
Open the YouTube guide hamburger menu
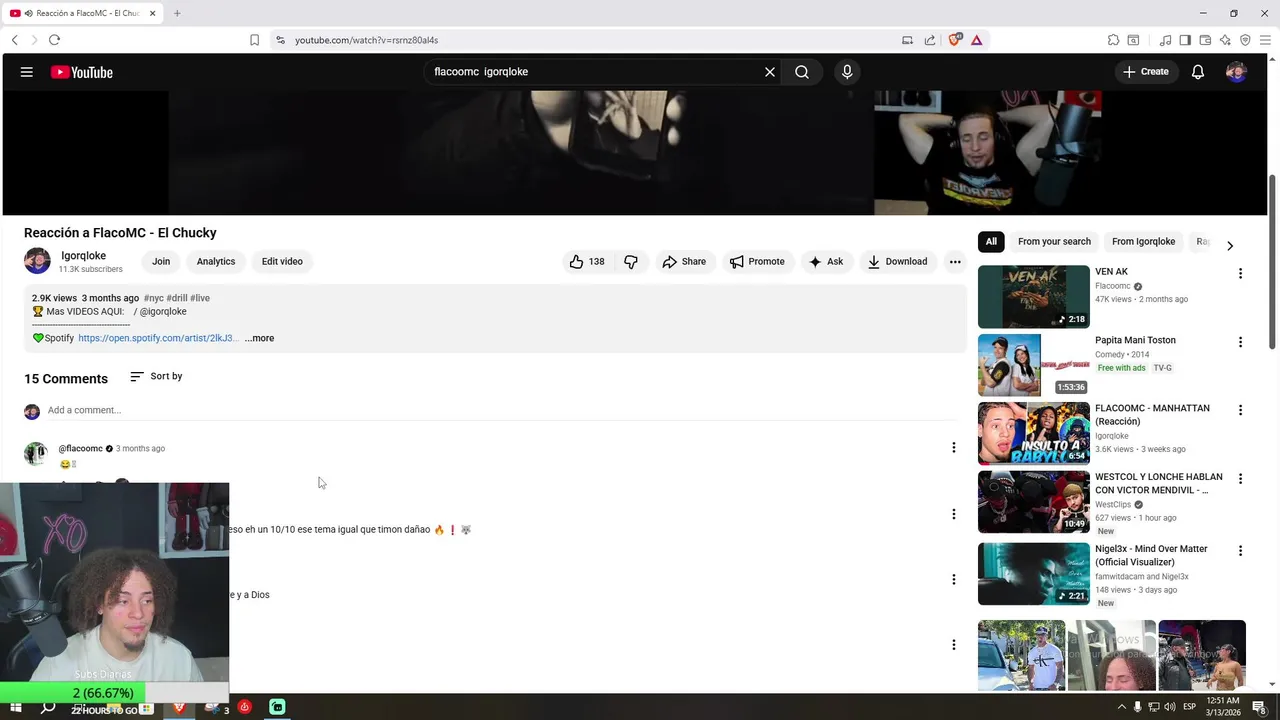click(27, 72)
